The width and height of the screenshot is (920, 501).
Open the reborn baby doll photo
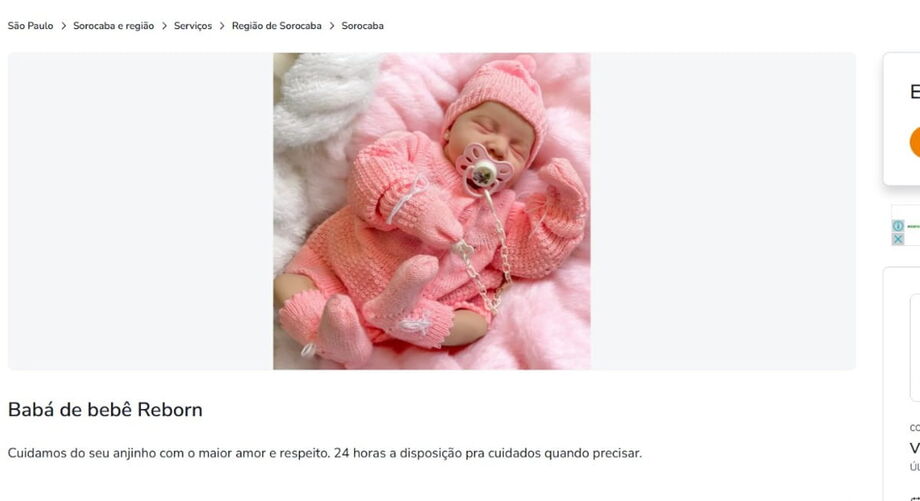coord(432,211)
